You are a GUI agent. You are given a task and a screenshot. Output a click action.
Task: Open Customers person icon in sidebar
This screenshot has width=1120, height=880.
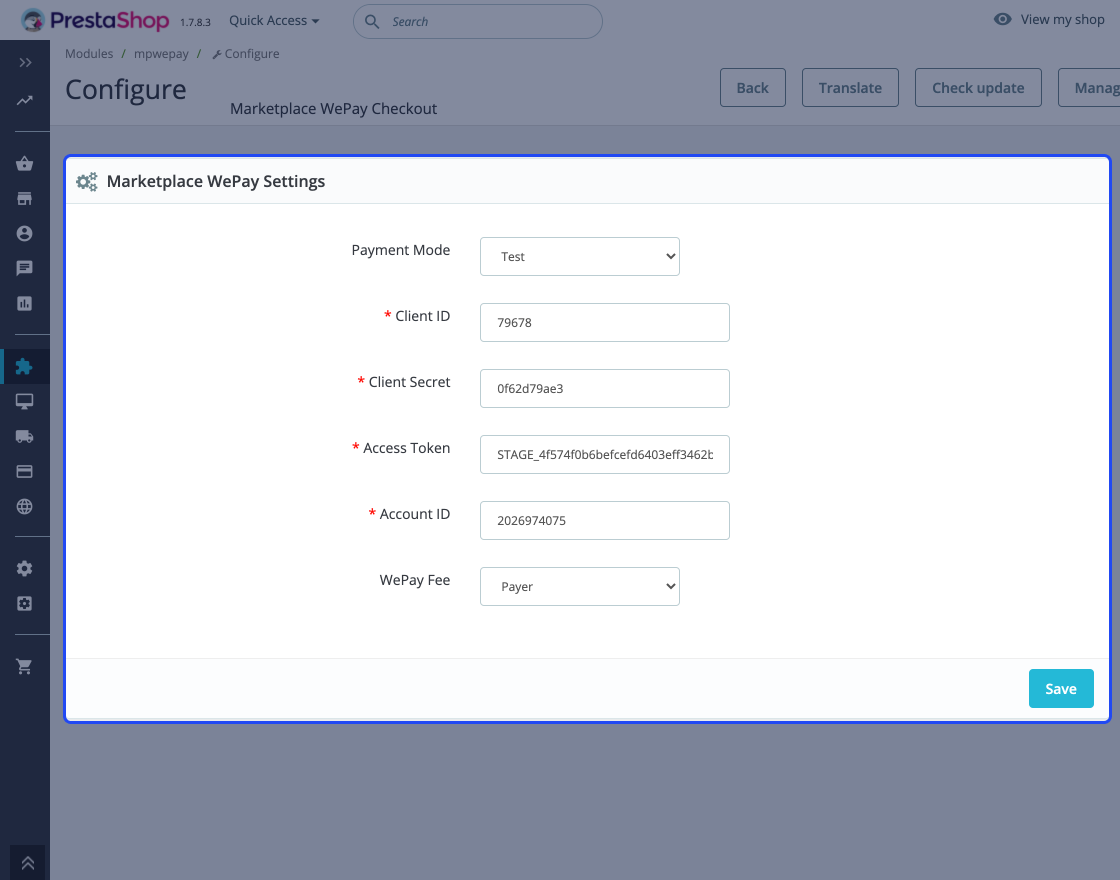coord(24,234)
